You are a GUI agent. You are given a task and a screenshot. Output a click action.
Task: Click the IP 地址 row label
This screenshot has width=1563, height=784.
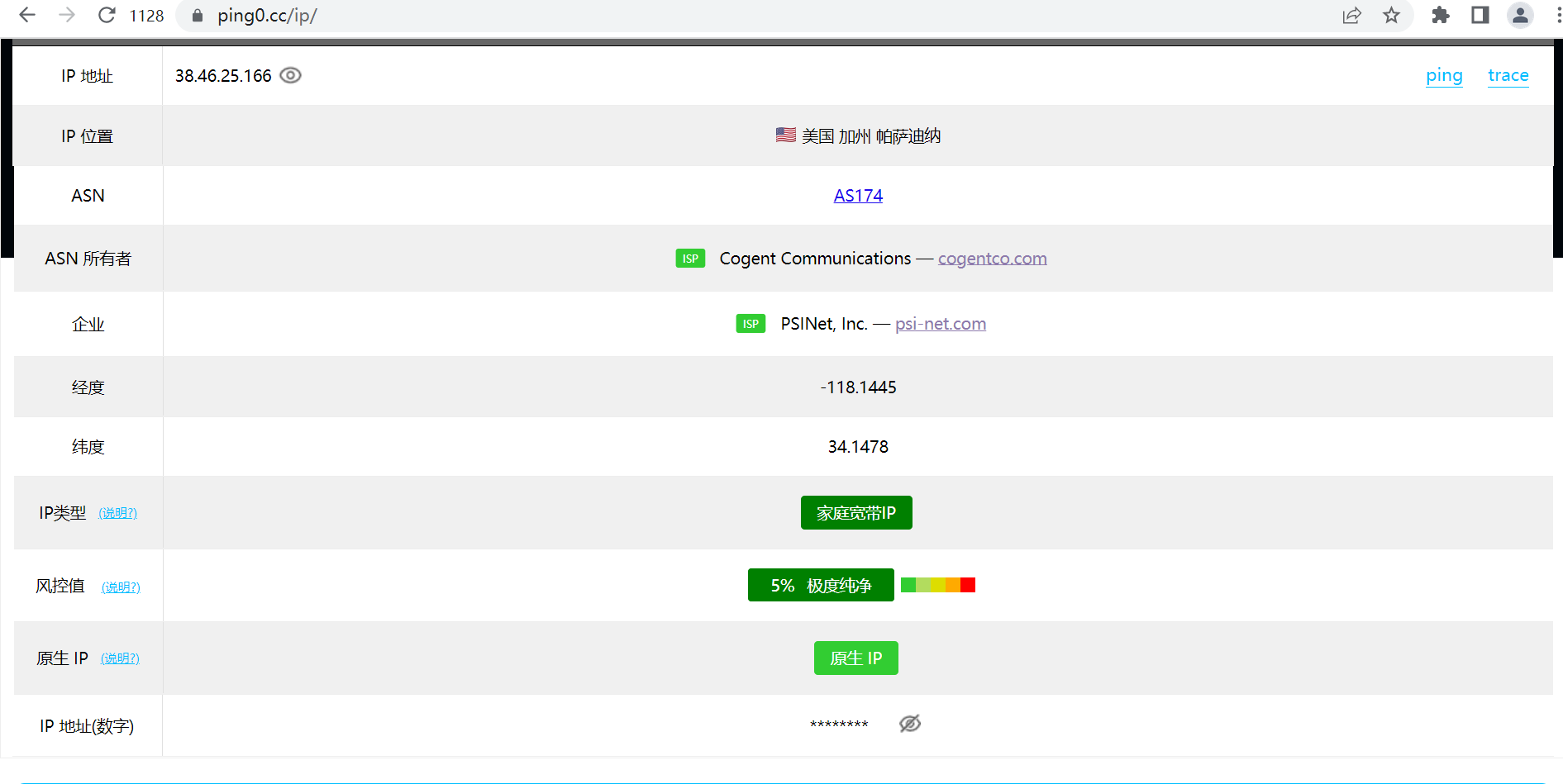[x=87, y=76]
